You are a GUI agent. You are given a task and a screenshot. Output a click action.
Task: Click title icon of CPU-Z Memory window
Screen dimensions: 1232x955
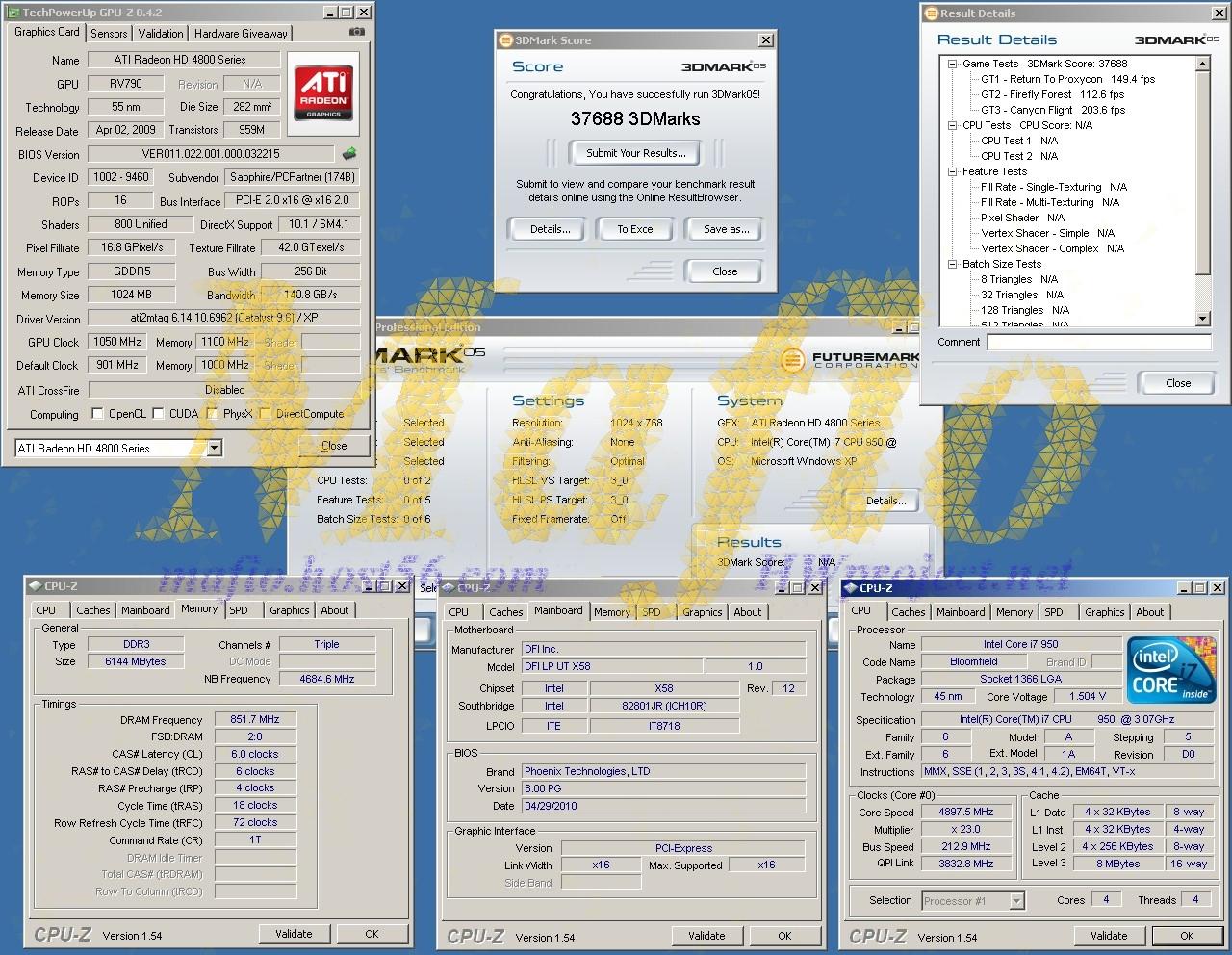coord(35,585)
